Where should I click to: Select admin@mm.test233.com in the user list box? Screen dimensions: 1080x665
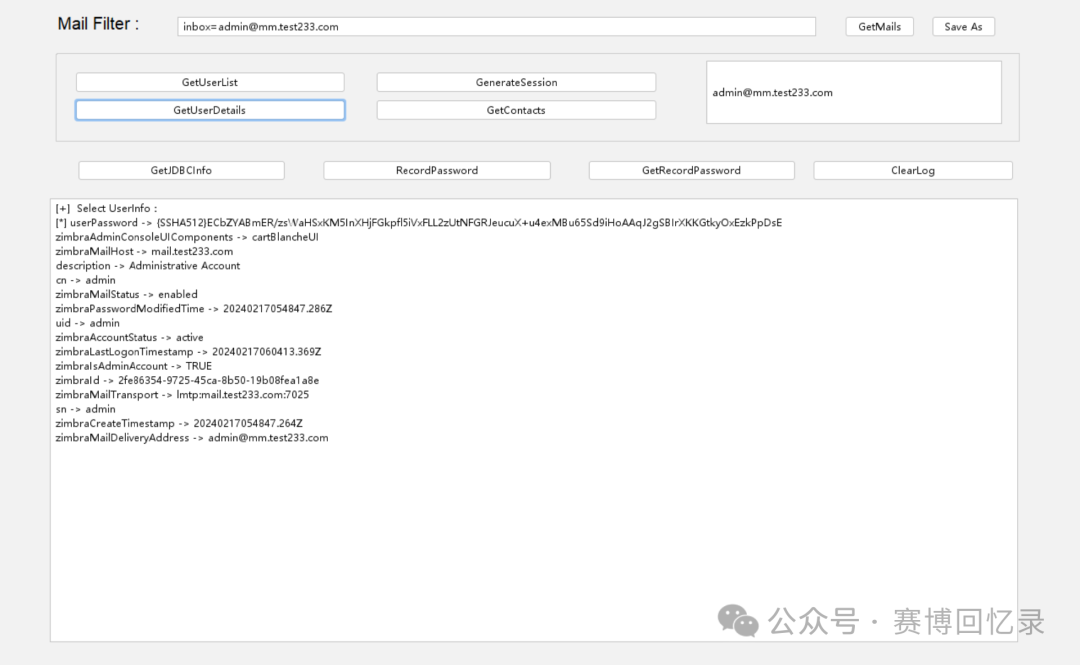click(772, 92)
